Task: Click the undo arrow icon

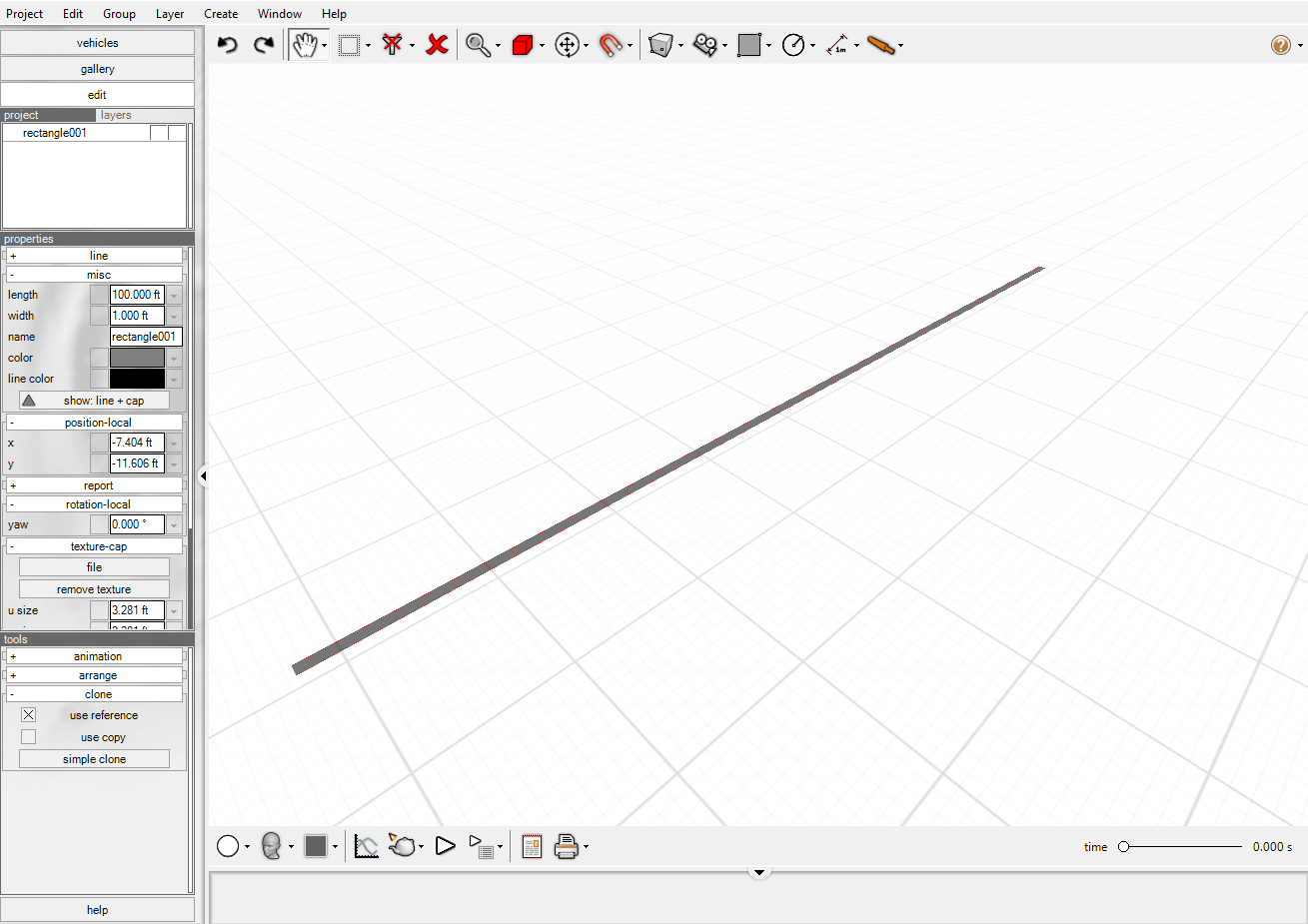Action: pyautogui.click(x=227, y=45)
